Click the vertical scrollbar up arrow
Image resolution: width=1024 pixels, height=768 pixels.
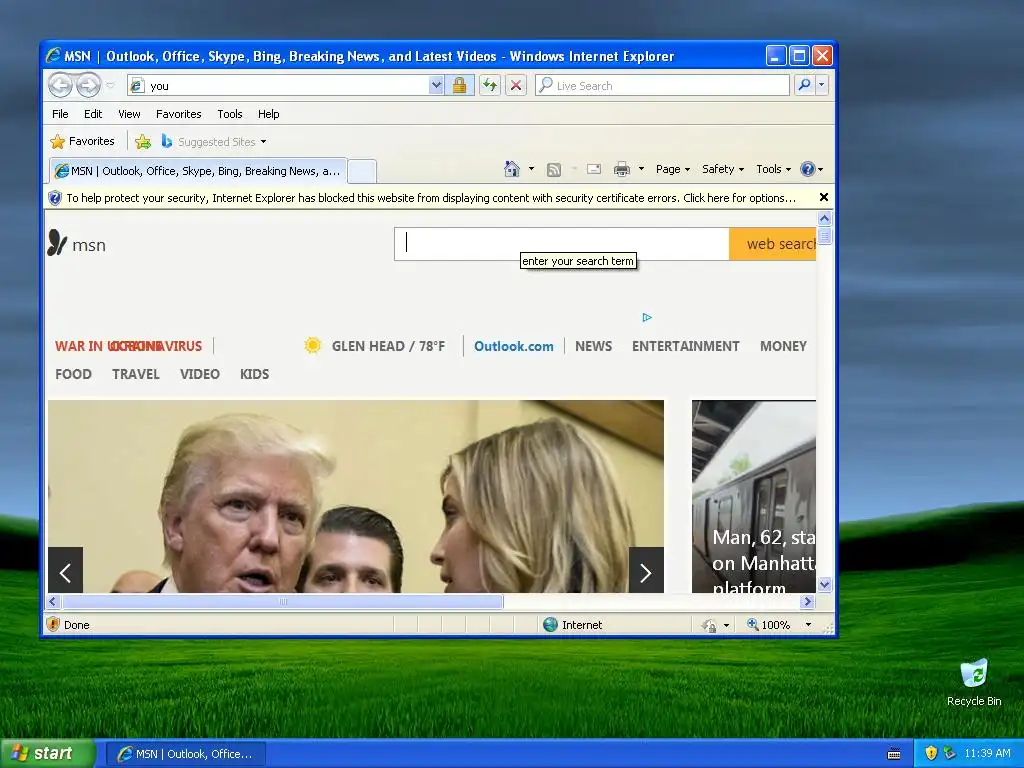[x=824, y=219]
